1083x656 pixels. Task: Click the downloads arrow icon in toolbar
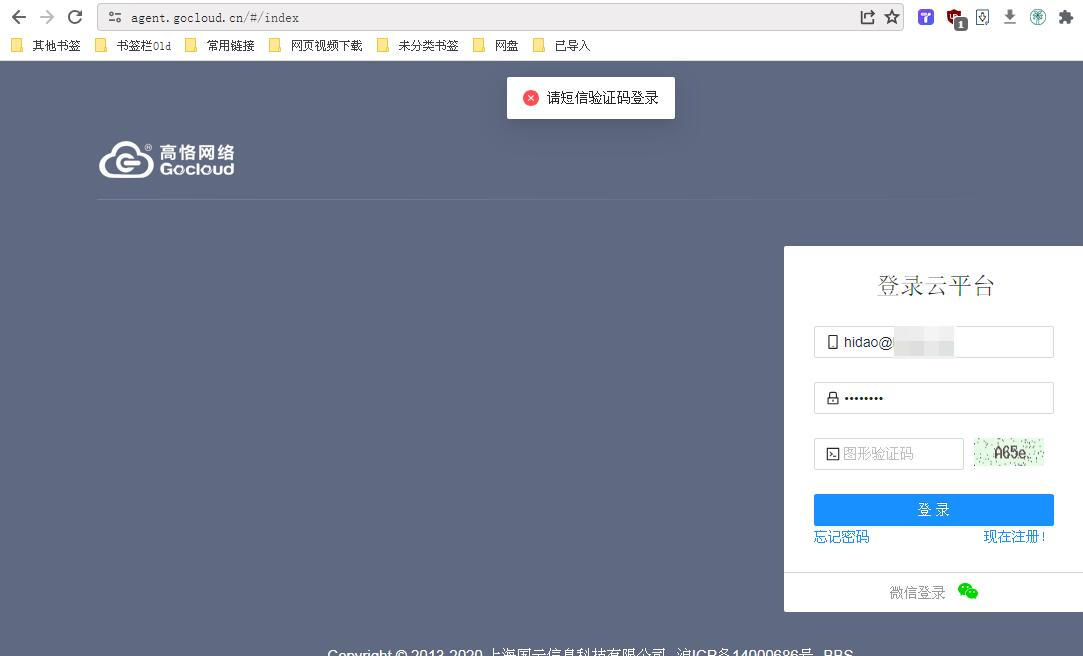(1010, 17)
